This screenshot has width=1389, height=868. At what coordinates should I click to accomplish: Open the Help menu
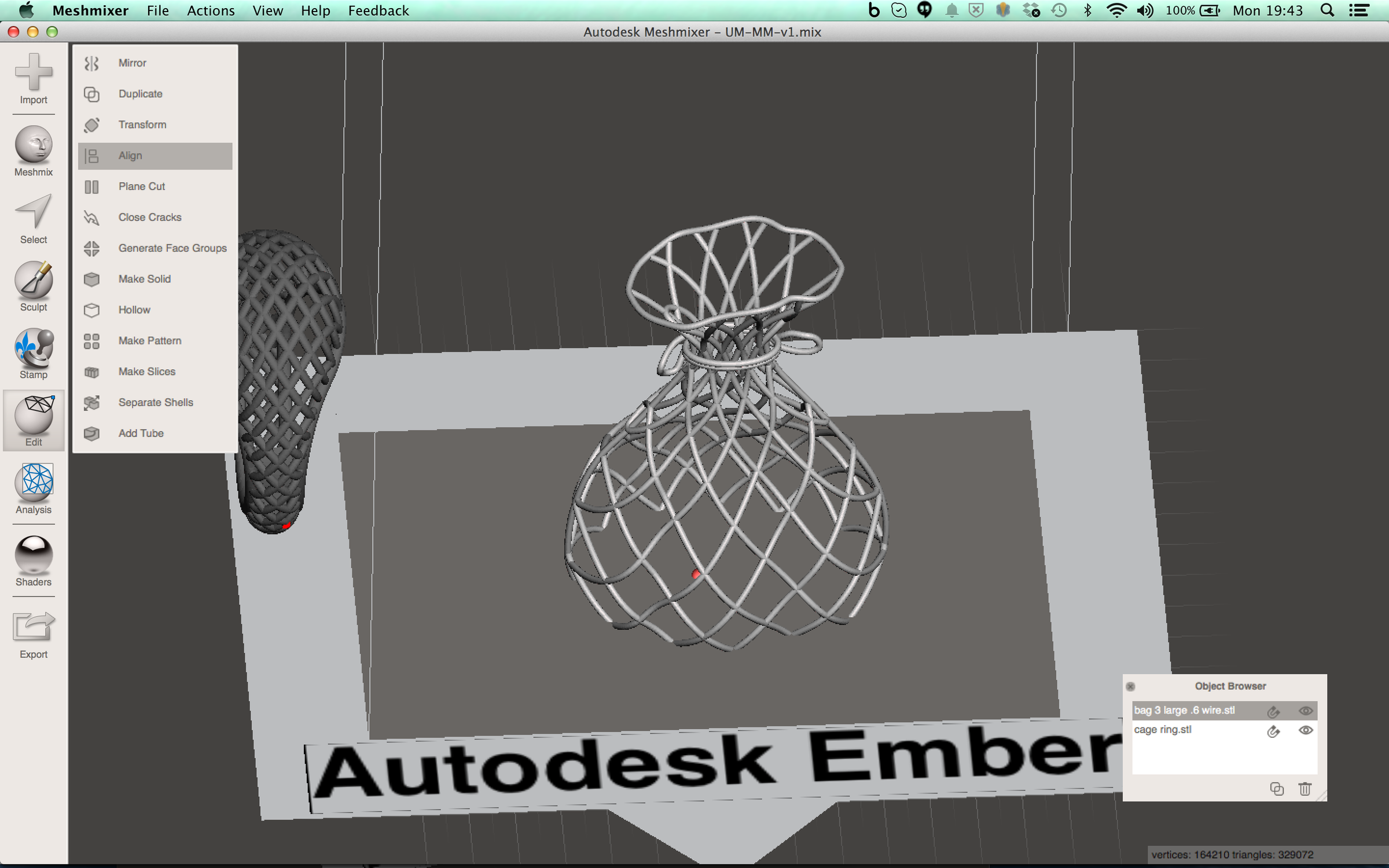[315, 10]
